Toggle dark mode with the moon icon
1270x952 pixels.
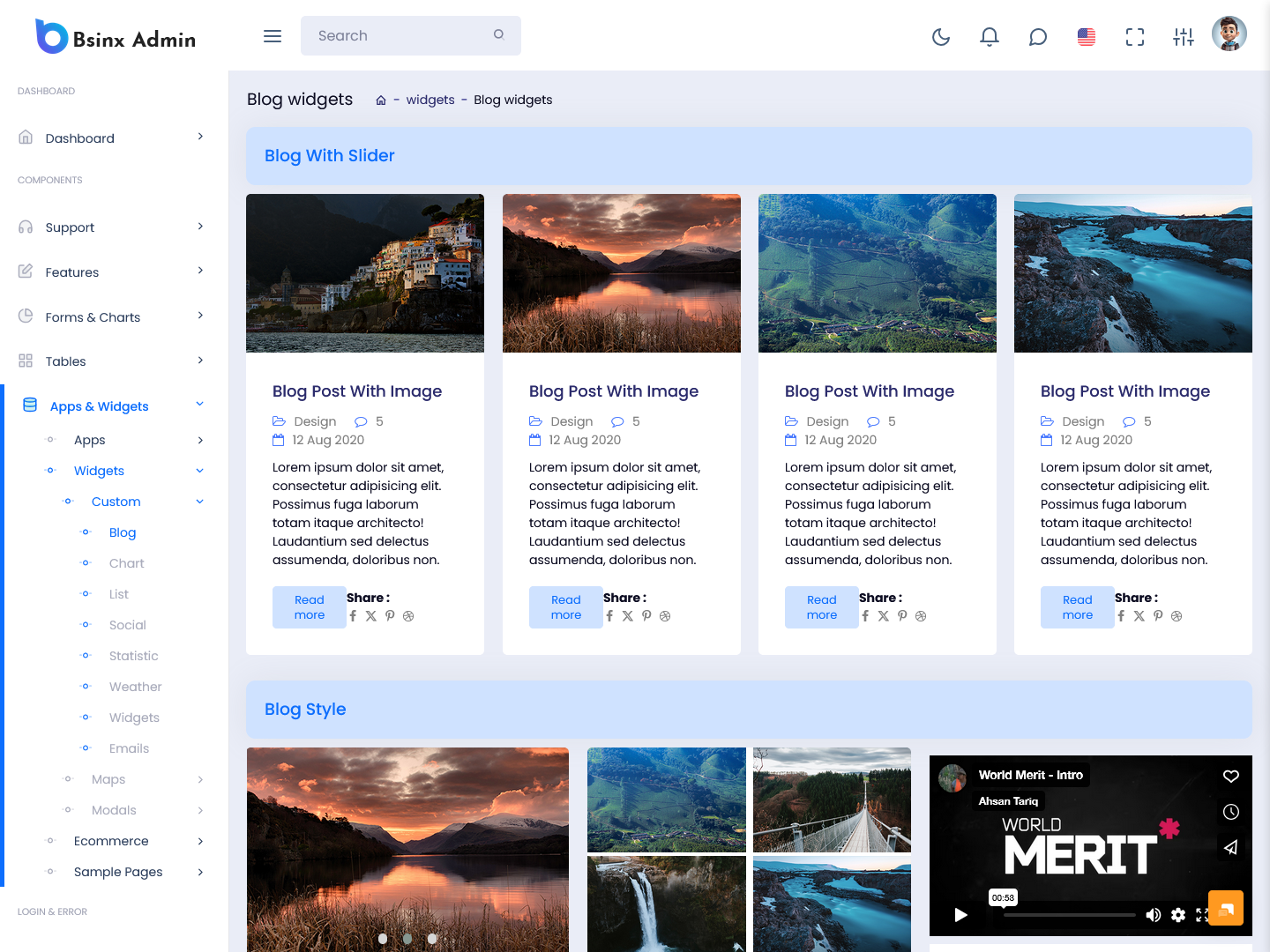[x=941, y=36]
